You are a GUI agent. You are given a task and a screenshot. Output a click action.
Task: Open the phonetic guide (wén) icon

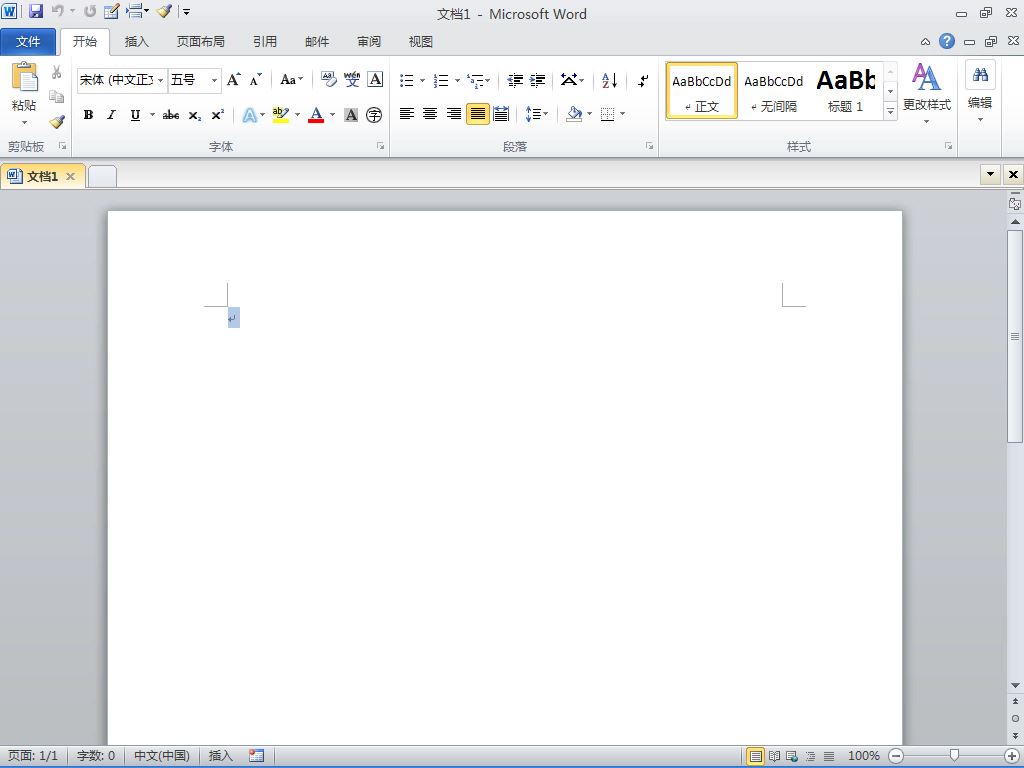(x=352, y=80)
